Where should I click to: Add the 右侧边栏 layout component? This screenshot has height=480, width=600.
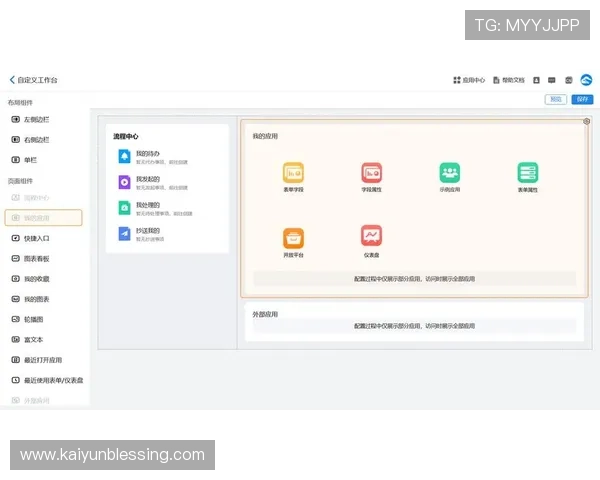click(31, 140)
